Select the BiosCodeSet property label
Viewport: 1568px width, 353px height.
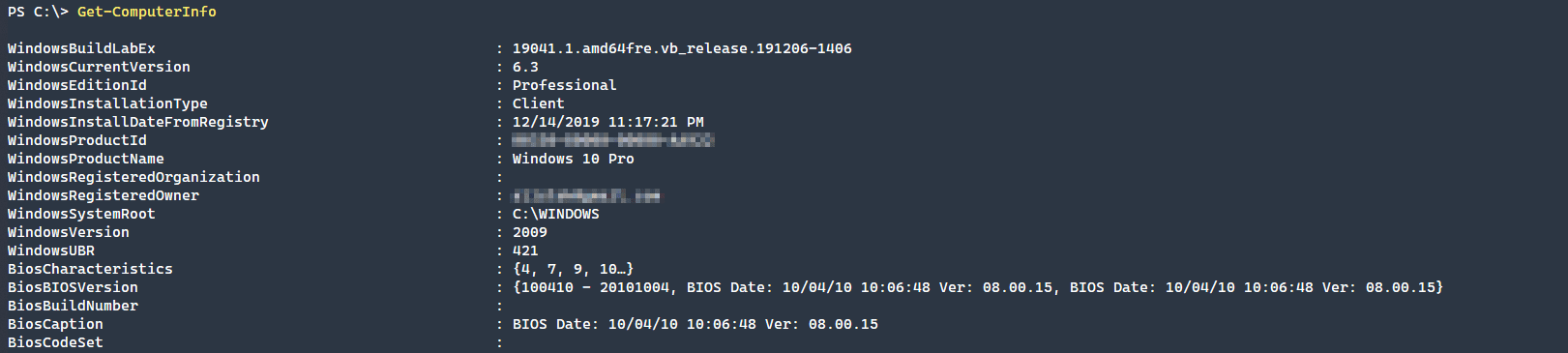coord(55,342)
